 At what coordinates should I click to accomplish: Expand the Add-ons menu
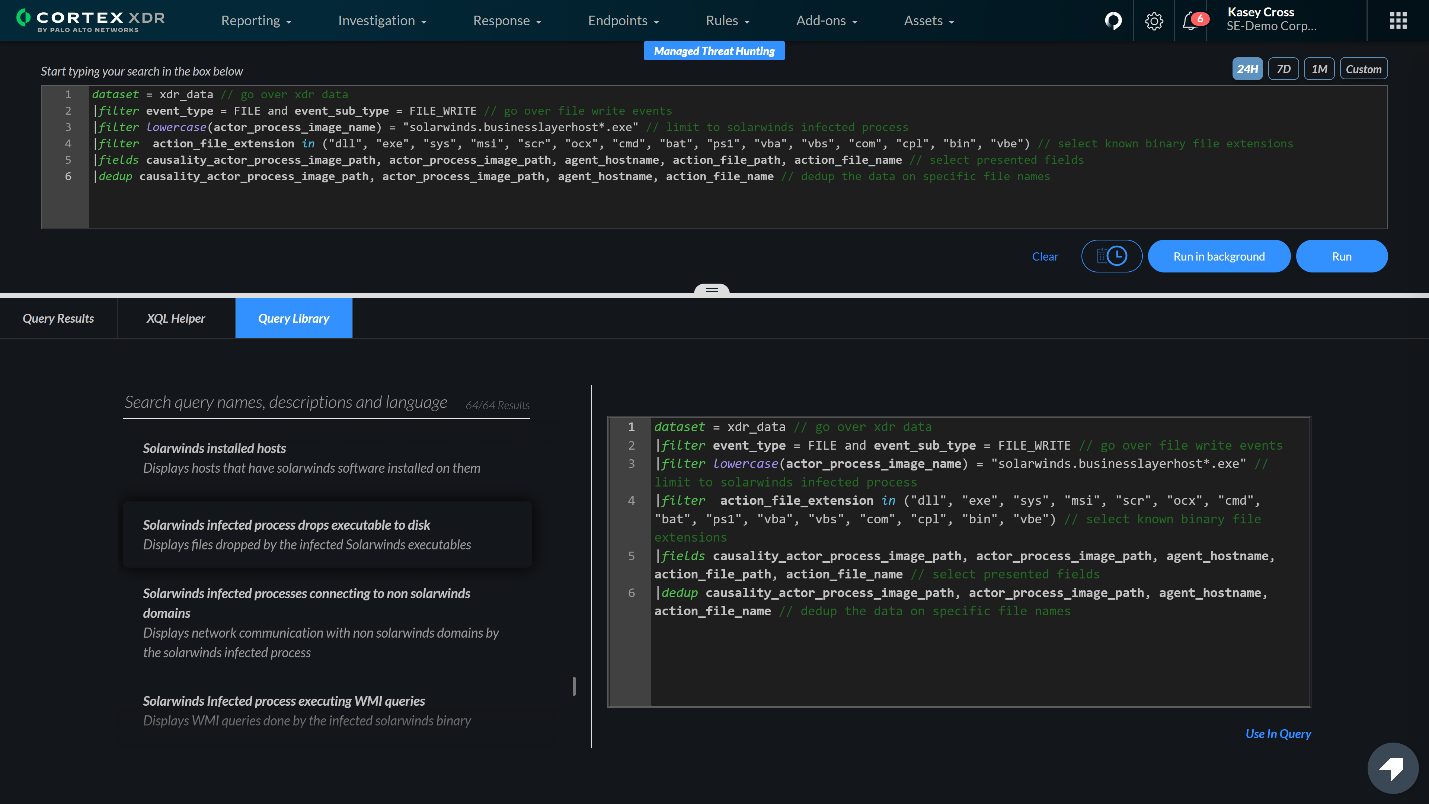tap(827, 21)
